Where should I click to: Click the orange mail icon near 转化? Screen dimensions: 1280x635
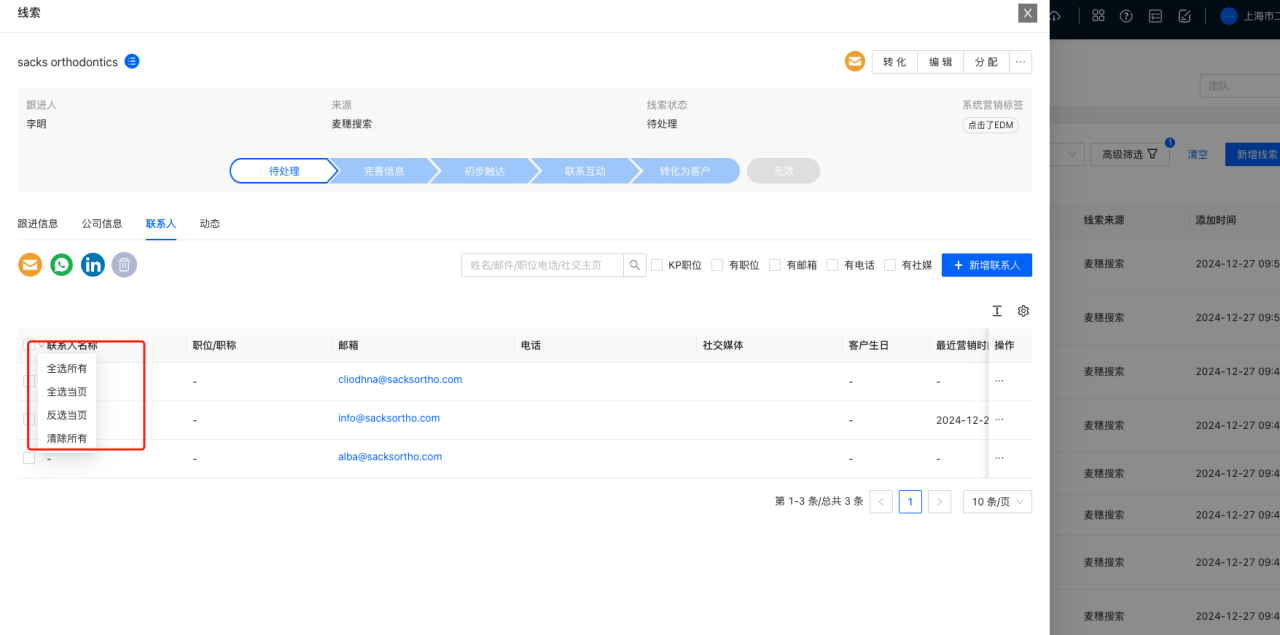click(x=855, y=62)
